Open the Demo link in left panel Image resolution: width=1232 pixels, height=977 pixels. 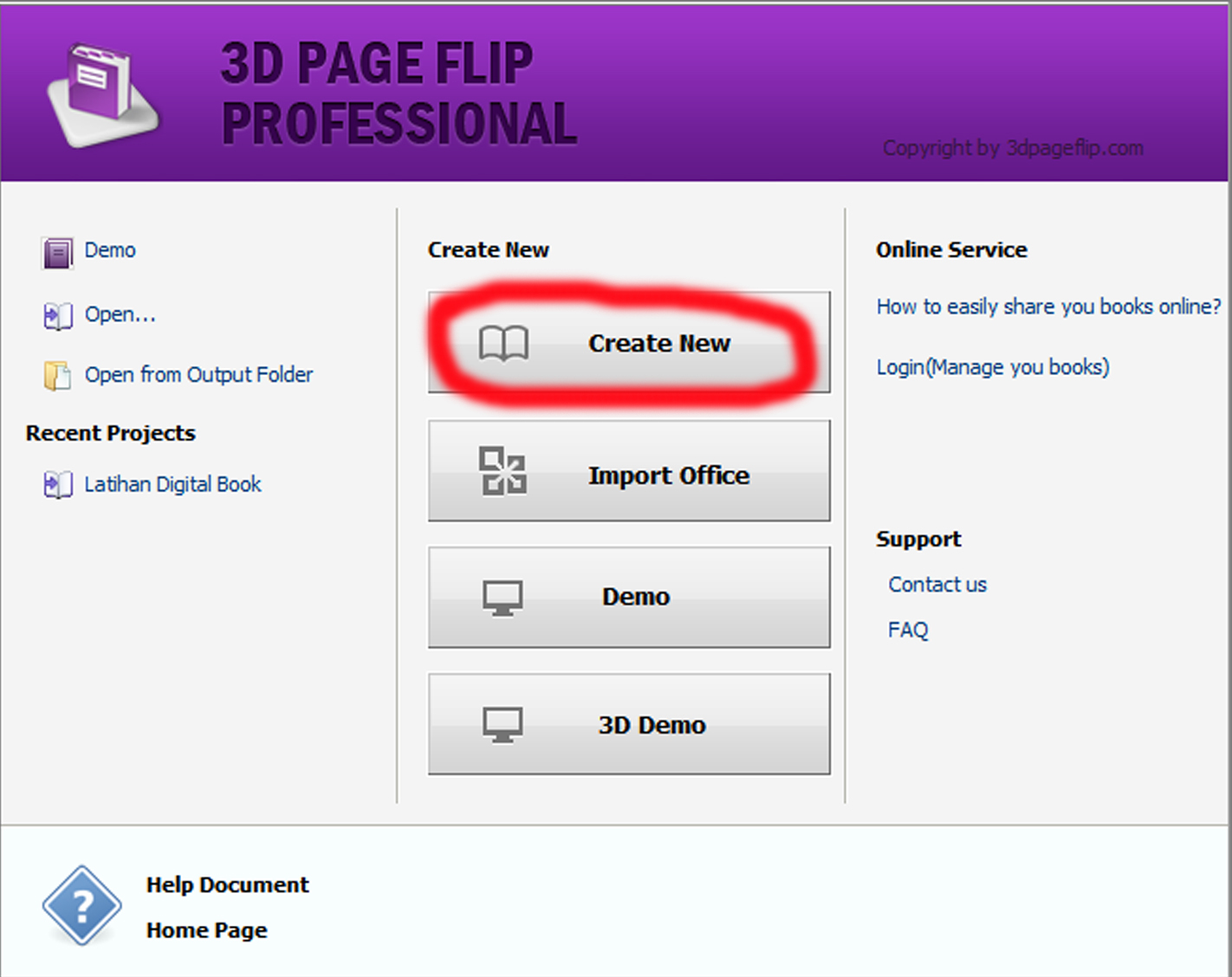(x=110, y=250)
